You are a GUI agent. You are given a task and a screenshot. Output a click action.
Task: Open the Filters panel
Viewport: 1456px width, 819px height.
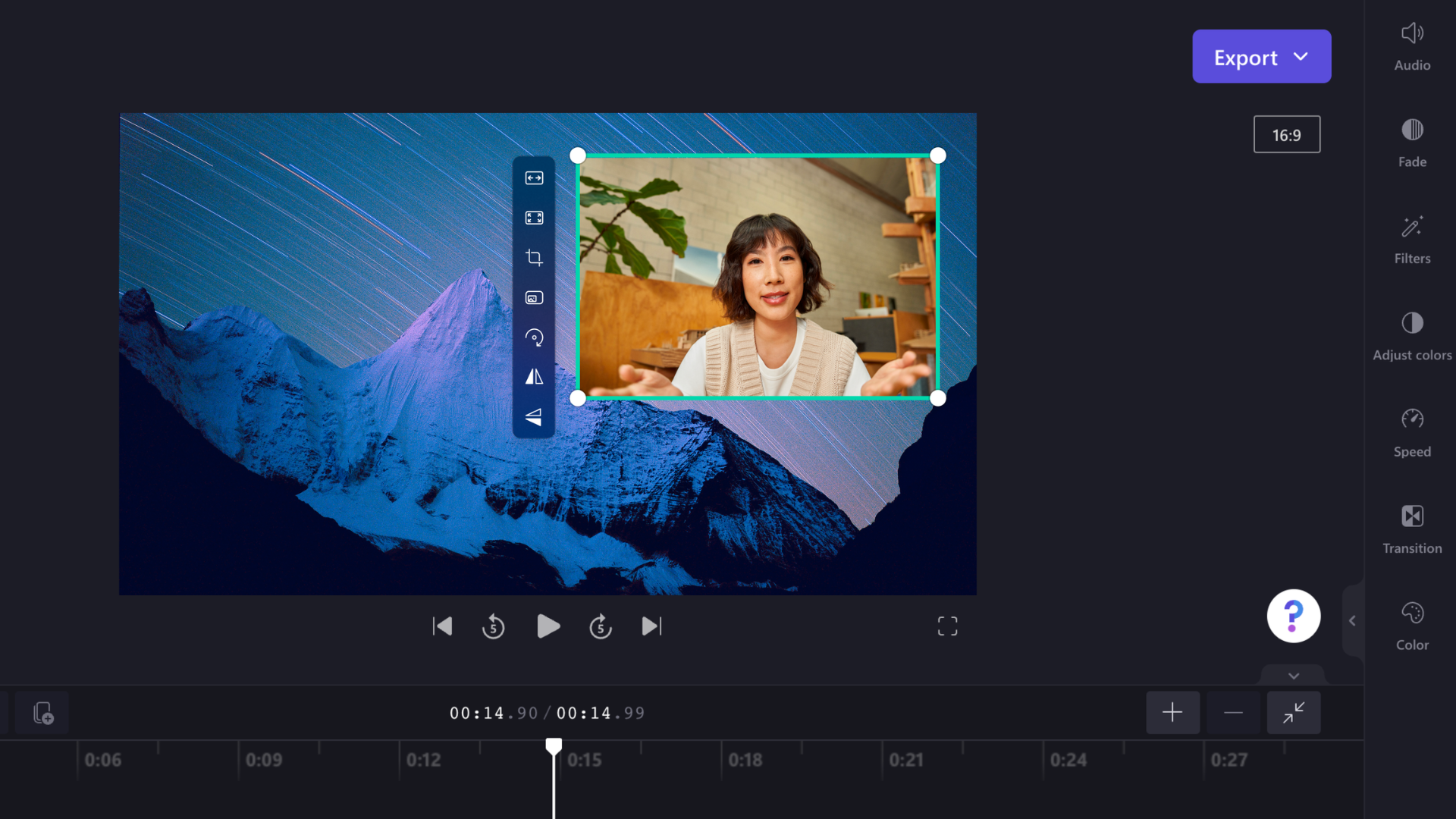[x=1412, y=239]
